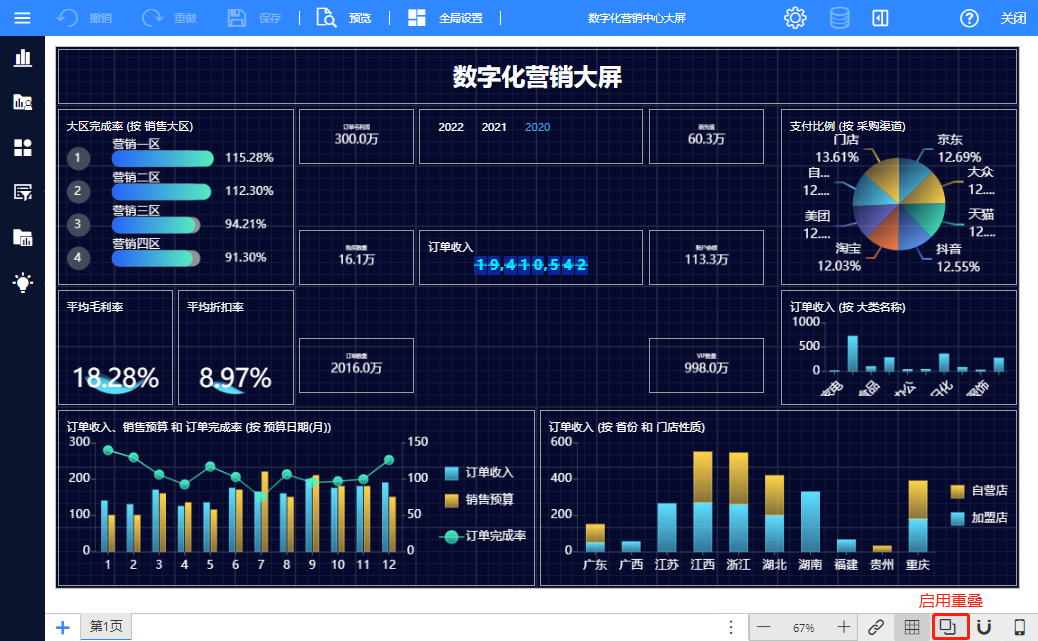1038x641 pixels.
Task: Click the settings gear icon in toolbar
Action: click(x=795, y=18)
